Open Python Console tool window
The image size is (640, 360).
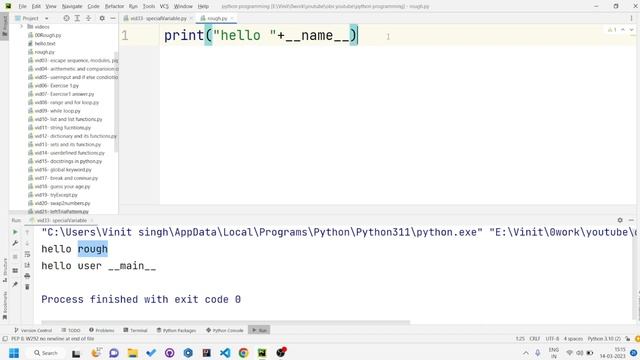pos(225,330)
